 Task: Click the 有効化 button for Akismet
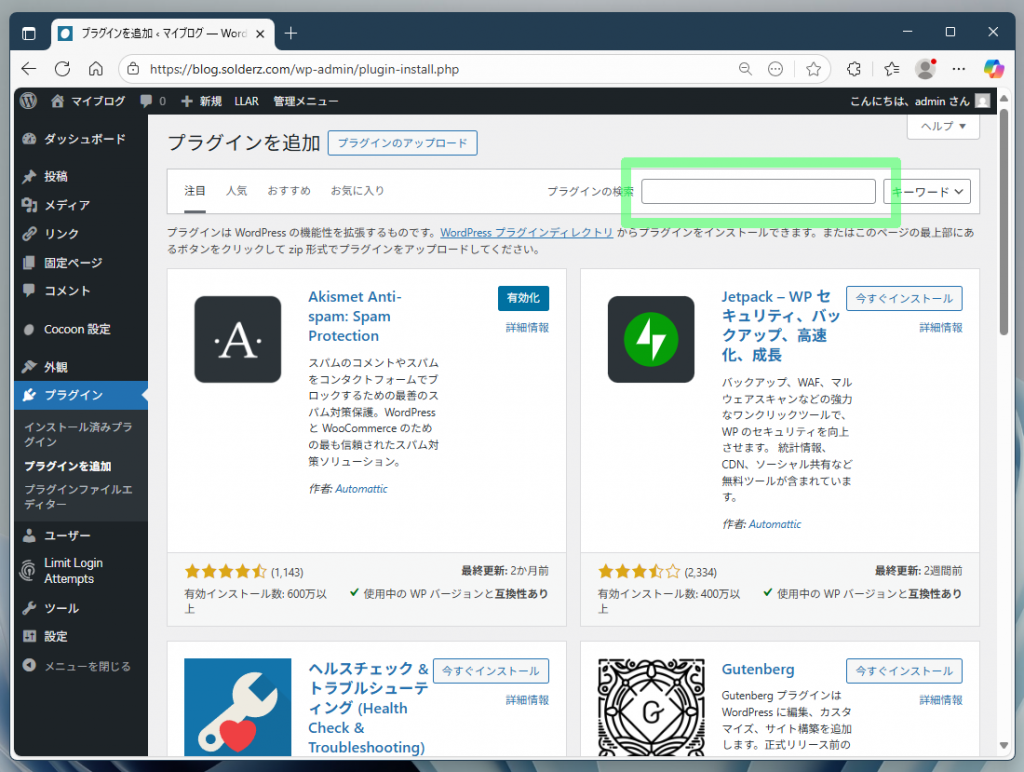523,298
